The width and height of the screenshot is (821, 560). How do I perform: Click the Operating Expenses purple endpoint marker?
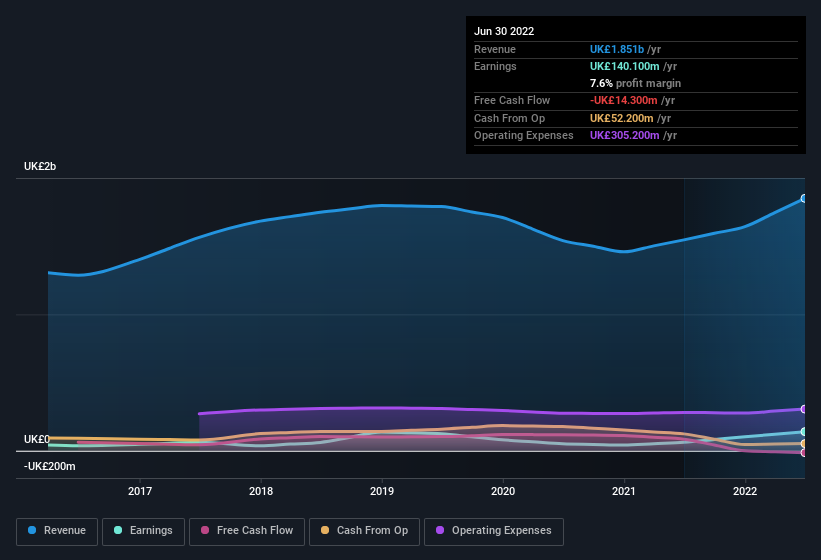(x=804, y=409)
